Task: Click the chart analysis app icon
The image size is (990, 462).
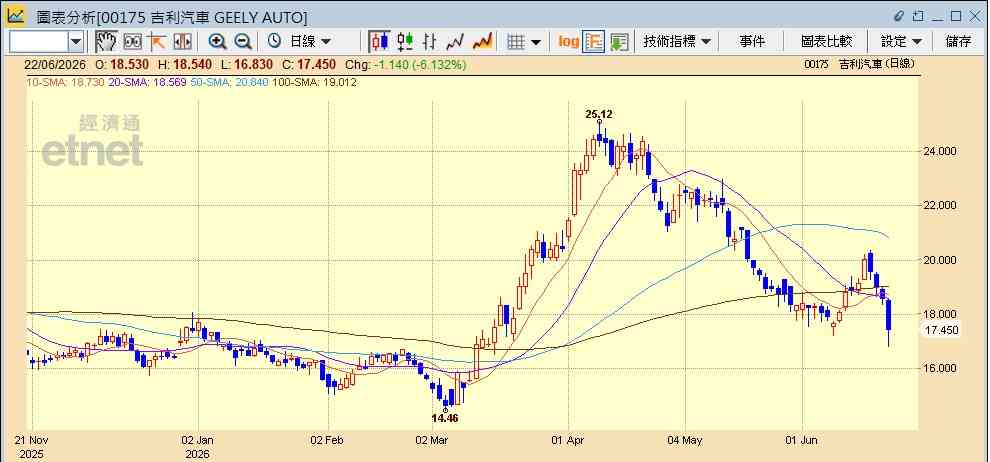Action: pyautogui.click(x=16, y=16)
